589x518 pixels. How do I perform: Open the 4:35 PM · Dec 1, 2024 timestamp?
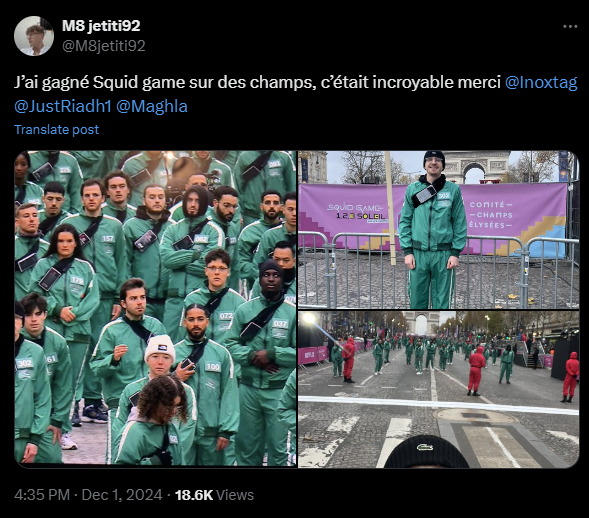pos(88,495)
